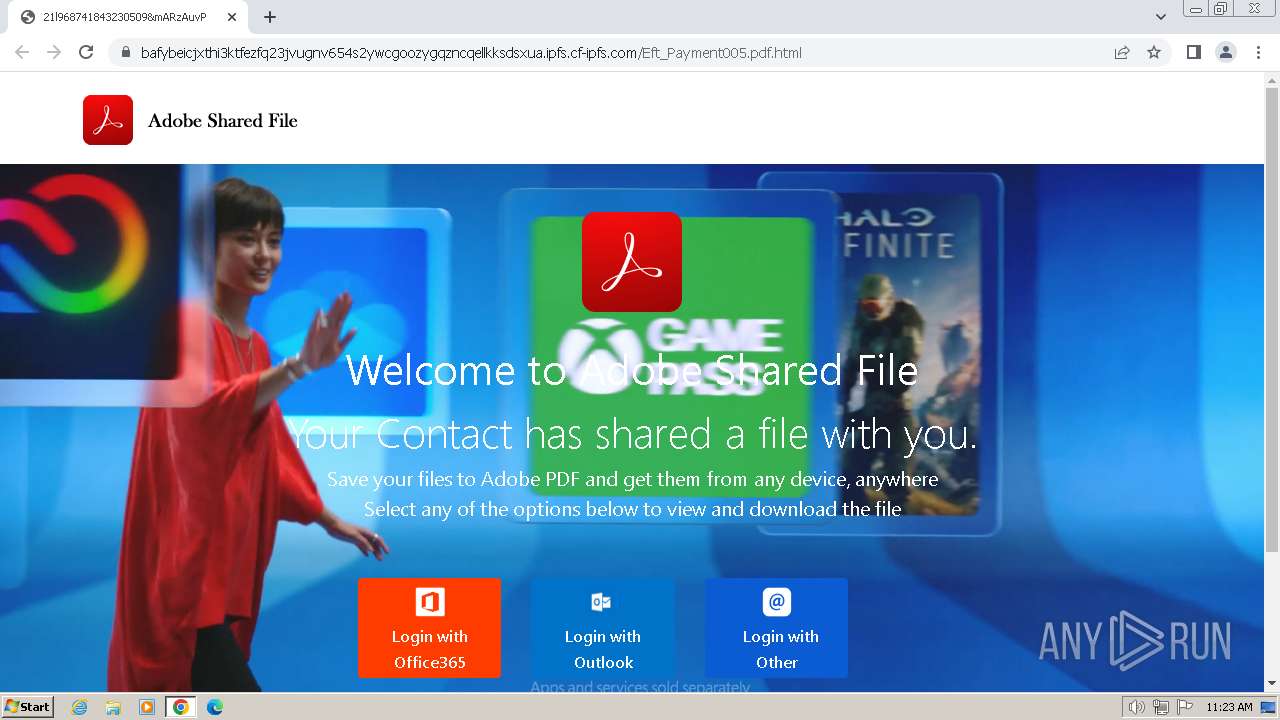
Task: Restore down the Chrome window
Action: 1221,8
